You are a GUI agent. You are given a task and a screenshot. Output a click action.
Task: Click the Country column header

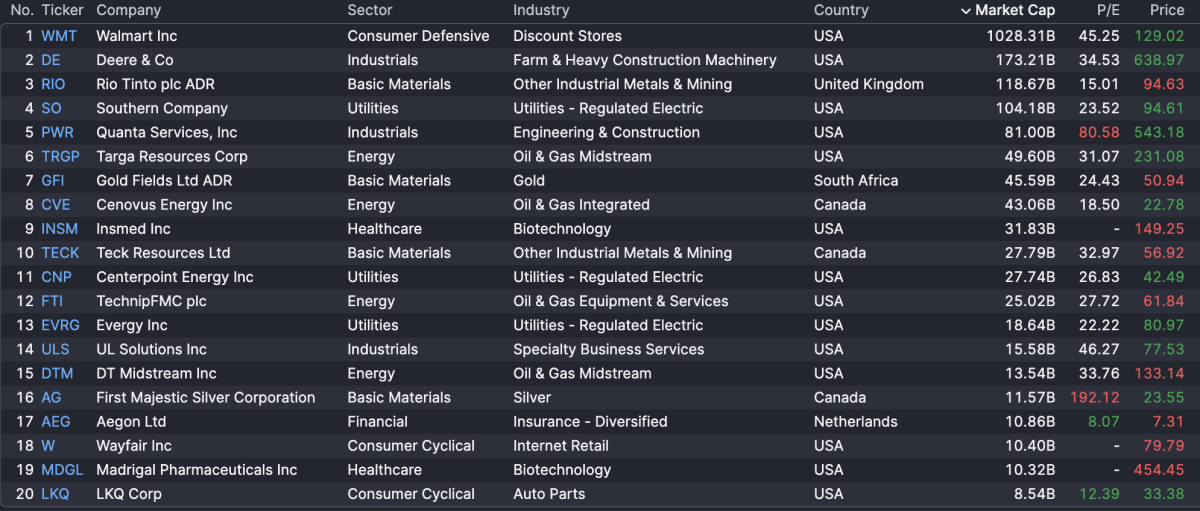(841, 10)
